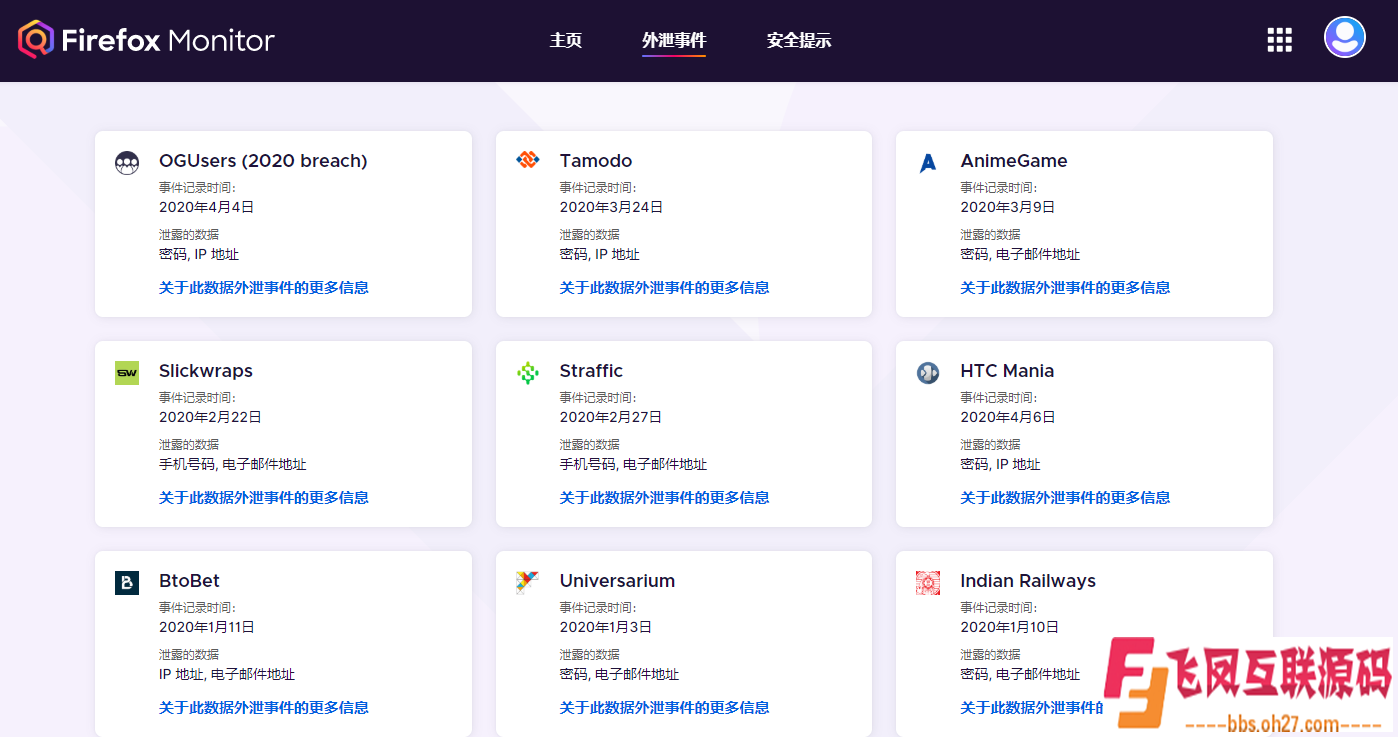Click the date 2020年3月9日

[x=1008, y=207]
